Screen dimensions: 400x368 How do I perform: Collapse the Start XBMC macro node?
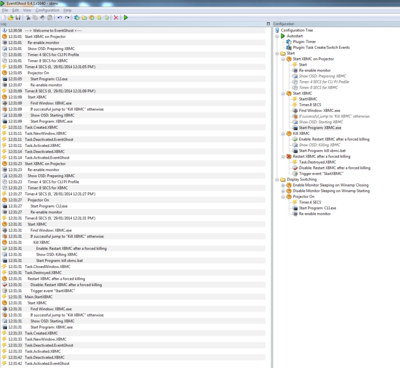coord(283,93)
